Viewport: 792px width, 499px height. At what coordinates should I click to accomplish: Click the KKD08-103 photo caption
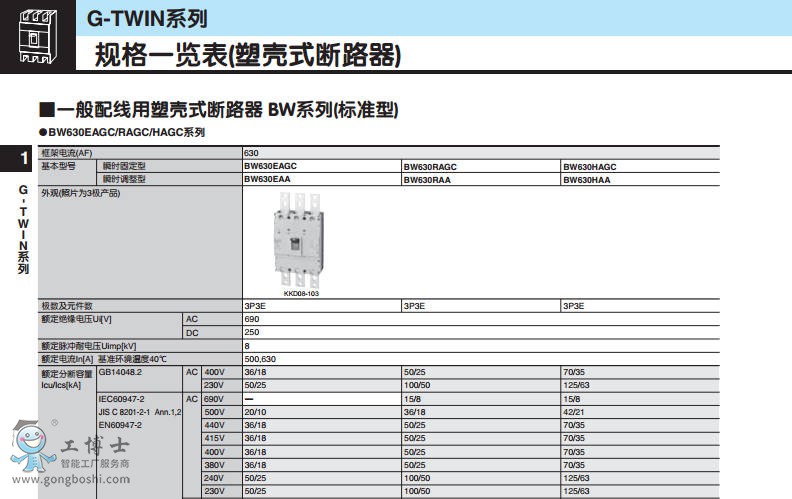pyautogui.click(x=300, y=294)
